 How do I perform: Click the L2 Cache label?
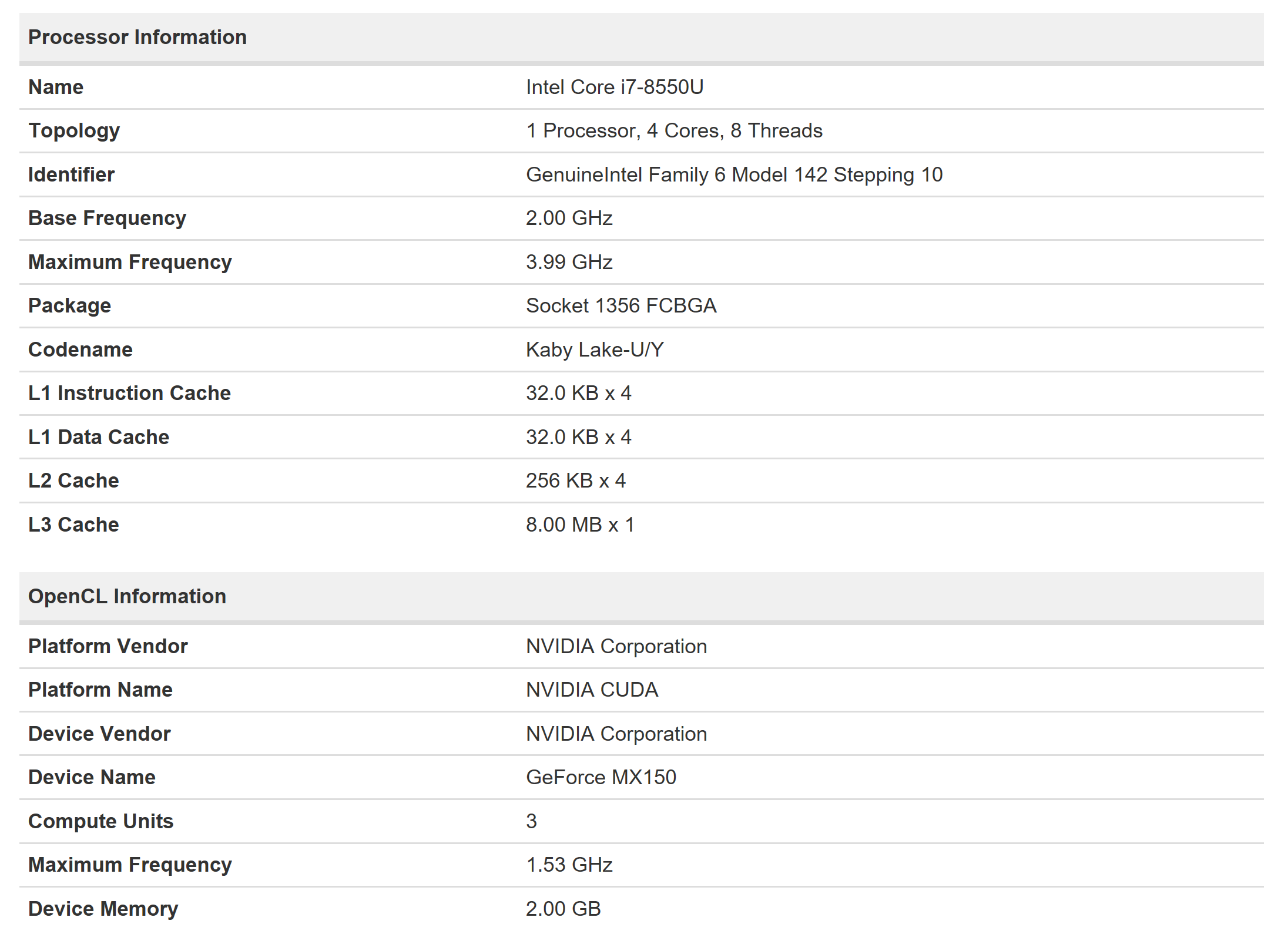pyautogui.click(x=73, y=480)
